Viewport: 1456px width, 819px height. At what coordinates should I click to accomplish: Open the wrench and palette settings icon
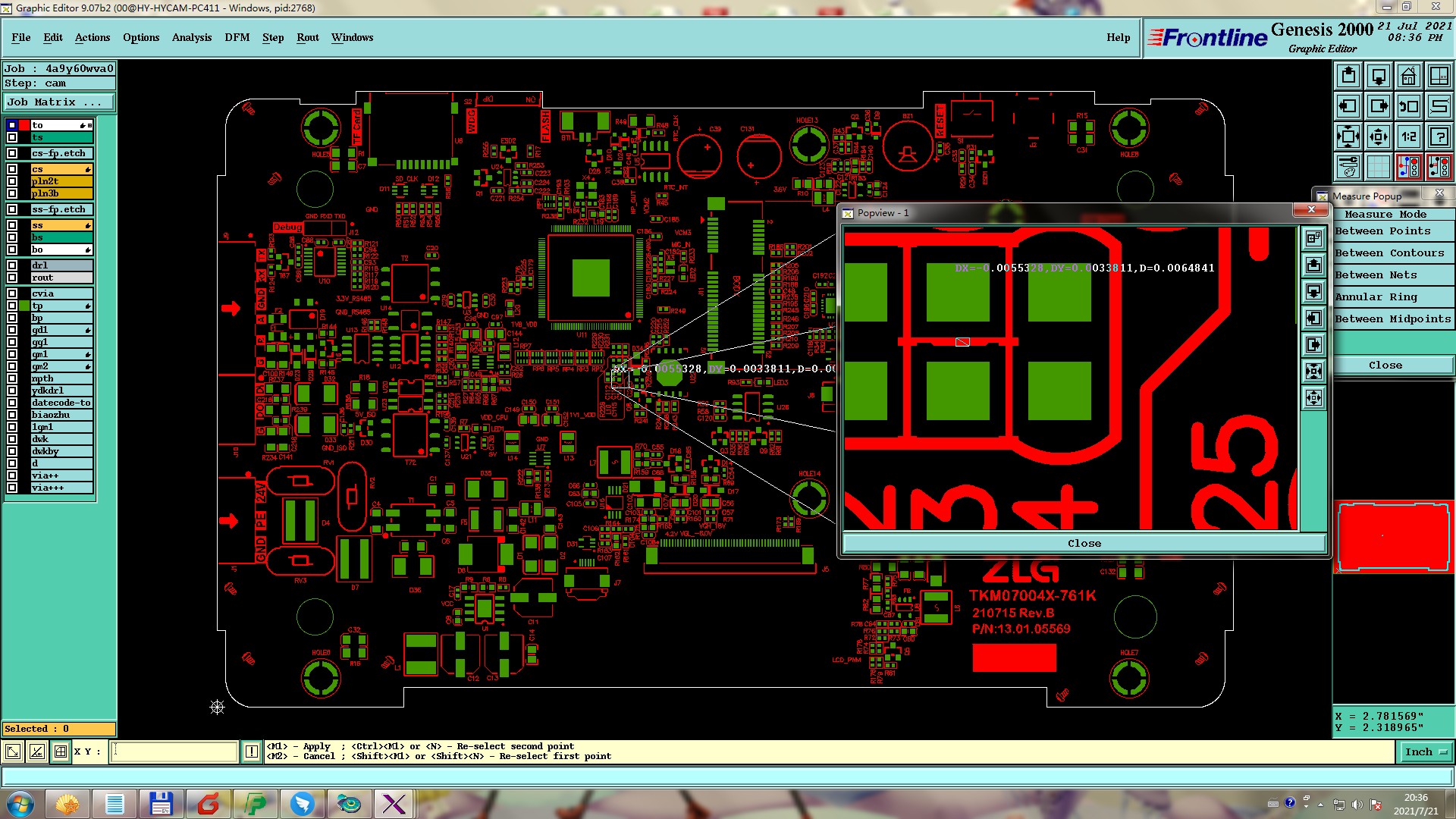tap(1348, 167)
